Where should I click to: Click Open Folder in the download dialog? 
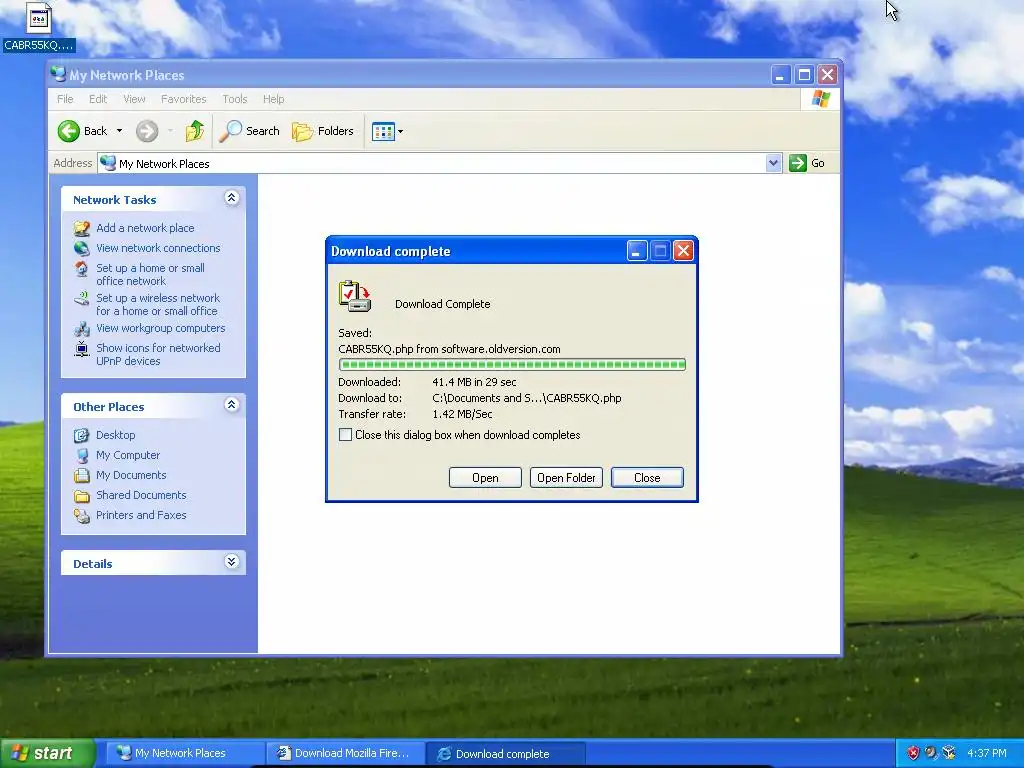pos(566,477)
